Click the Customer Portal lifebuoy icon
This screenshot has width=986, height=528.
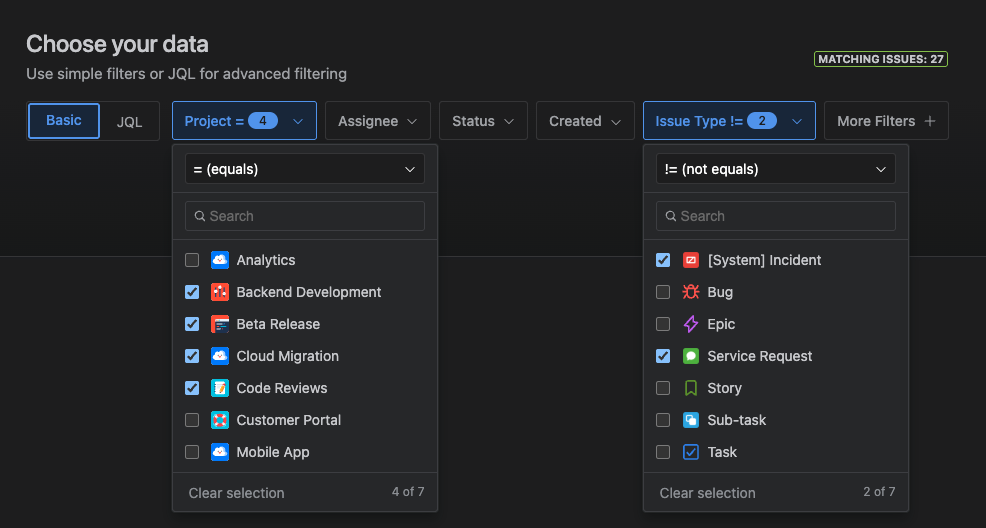(219, 420)
